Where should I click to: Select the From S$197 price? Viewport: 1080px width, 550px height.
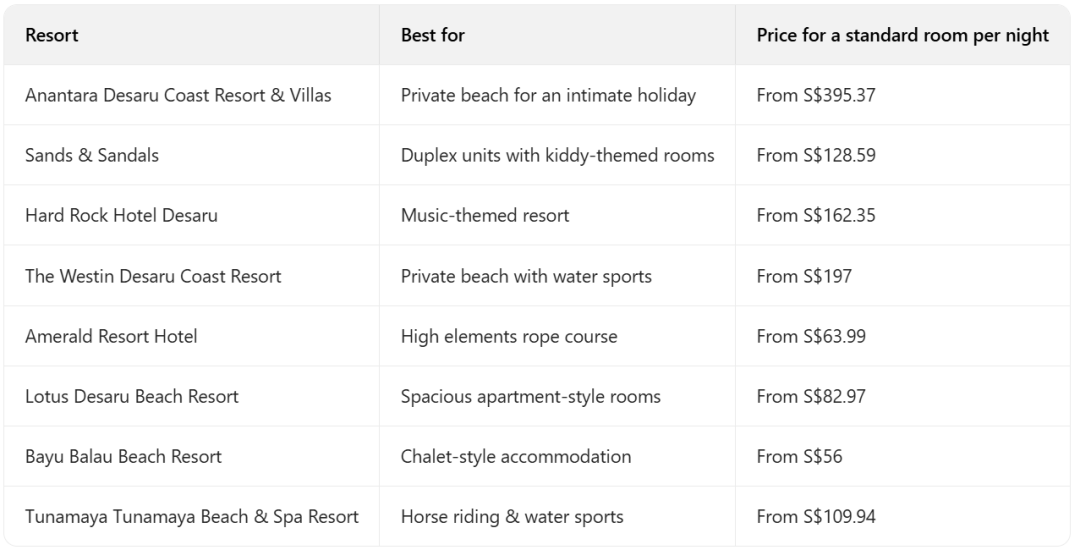click(x=804, y=276)
